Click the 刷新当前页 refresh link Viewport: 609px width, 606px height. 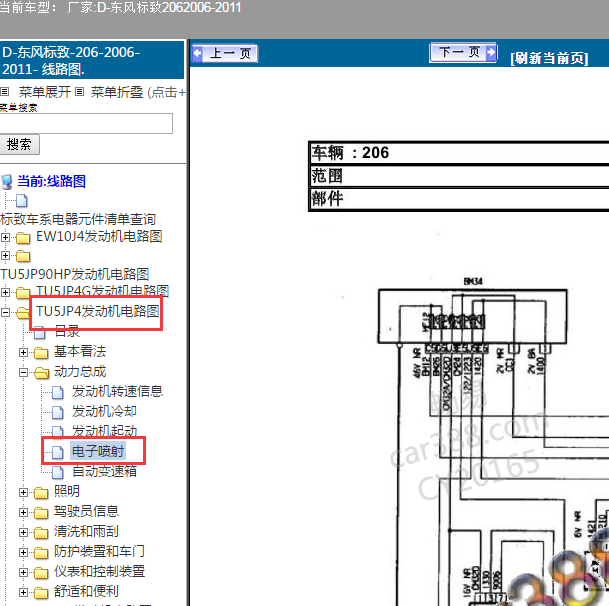(549, 58)
